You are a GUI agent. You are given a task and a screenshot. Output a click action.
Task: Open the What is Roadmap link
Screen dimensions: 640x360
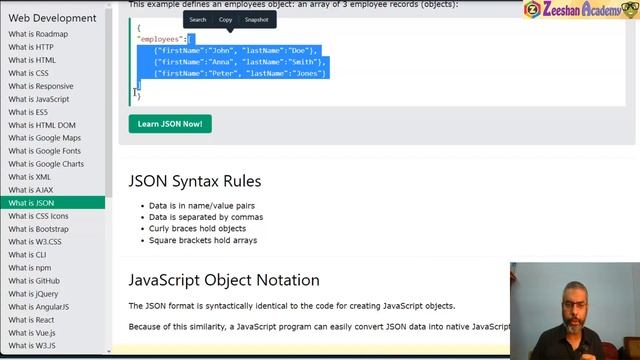pyautogui.click(x=38, y=34)
